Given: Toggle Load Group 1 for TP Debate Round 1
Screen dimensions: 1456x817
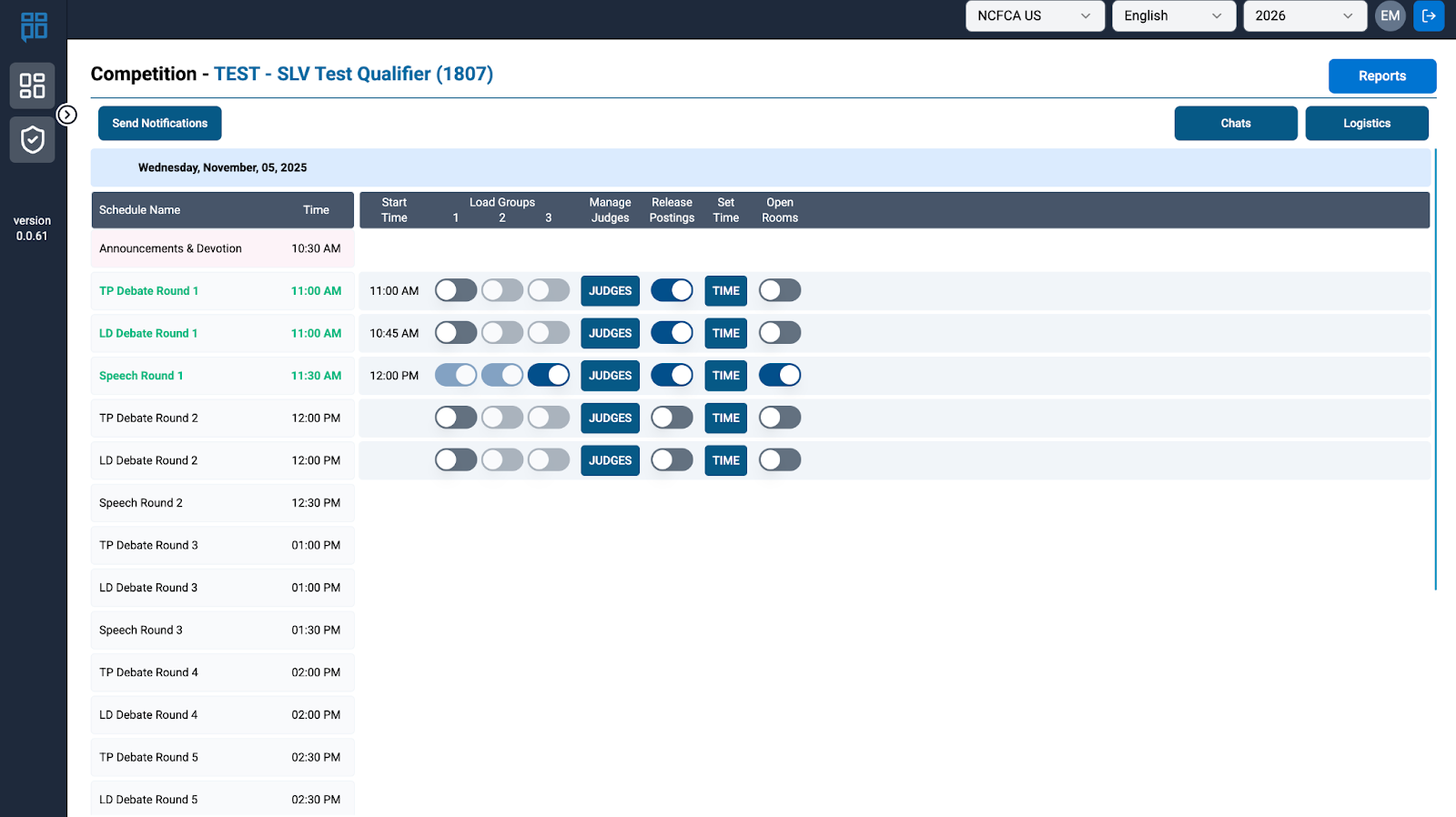Looking at the screenshot, I should point(456,291).
